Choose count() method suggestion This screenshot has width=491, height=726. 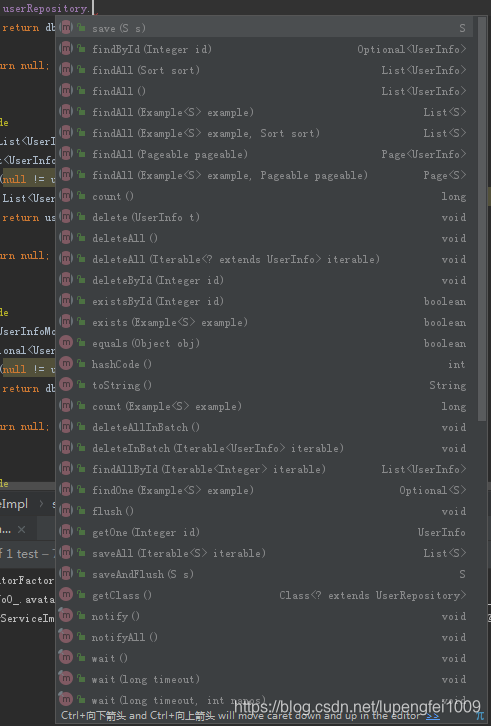264,196
